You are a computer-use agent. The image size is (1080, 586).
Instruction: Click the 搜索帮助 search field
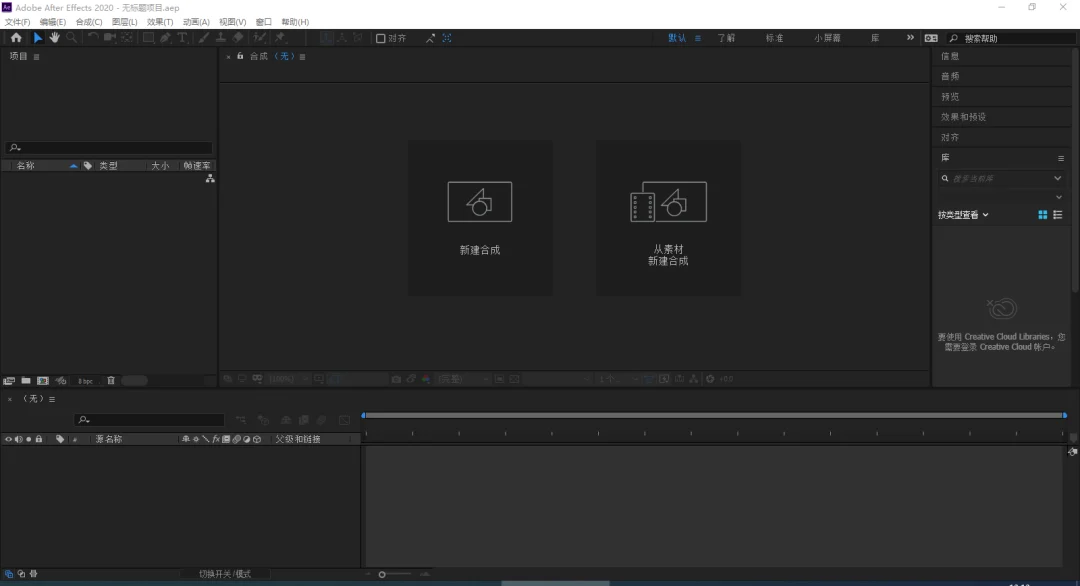click(x=1012, y=39)
